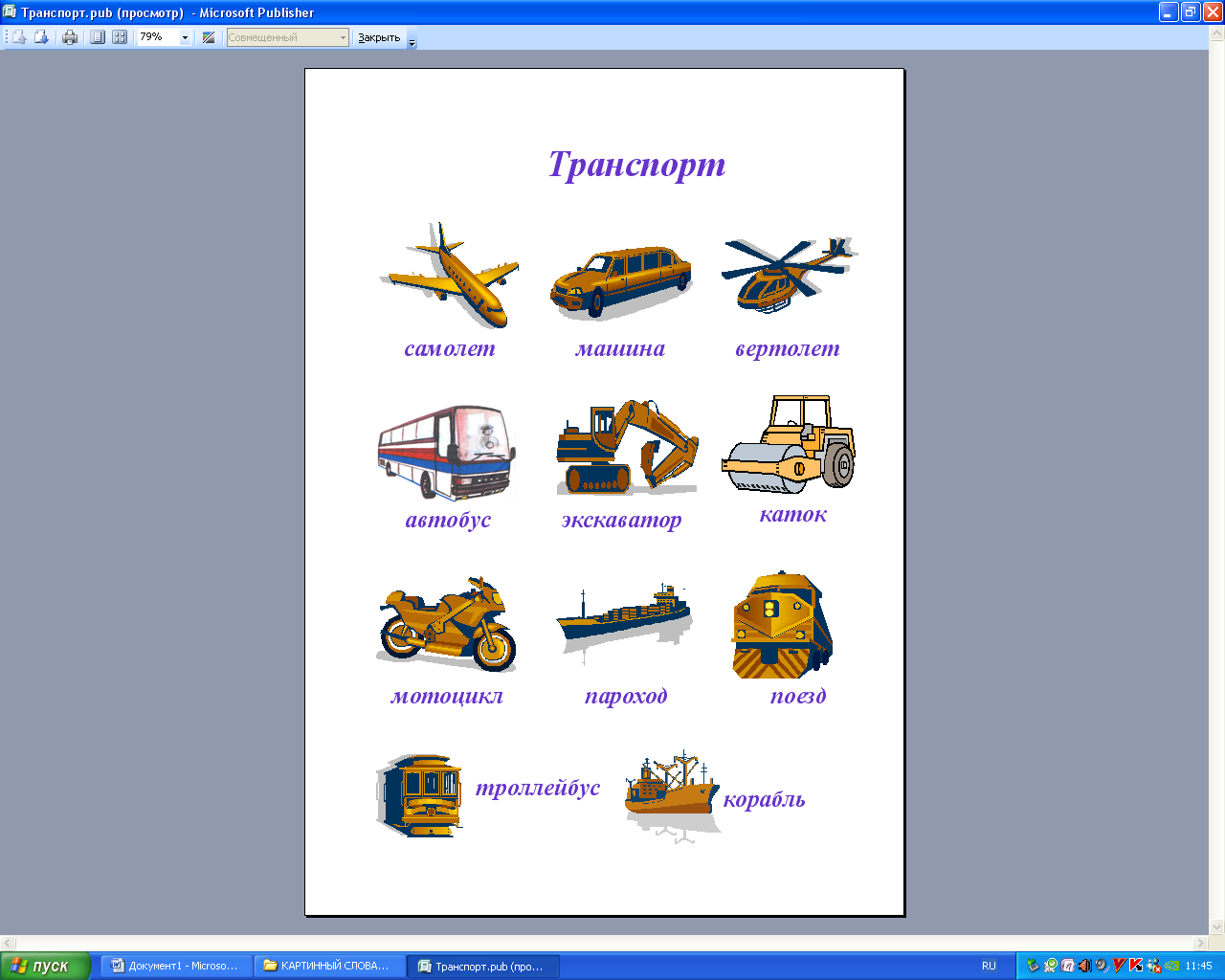Click the Publisher icon in title bar
Image resolution: width=1225 pixels, height=980 pixels.
(10, 11)
